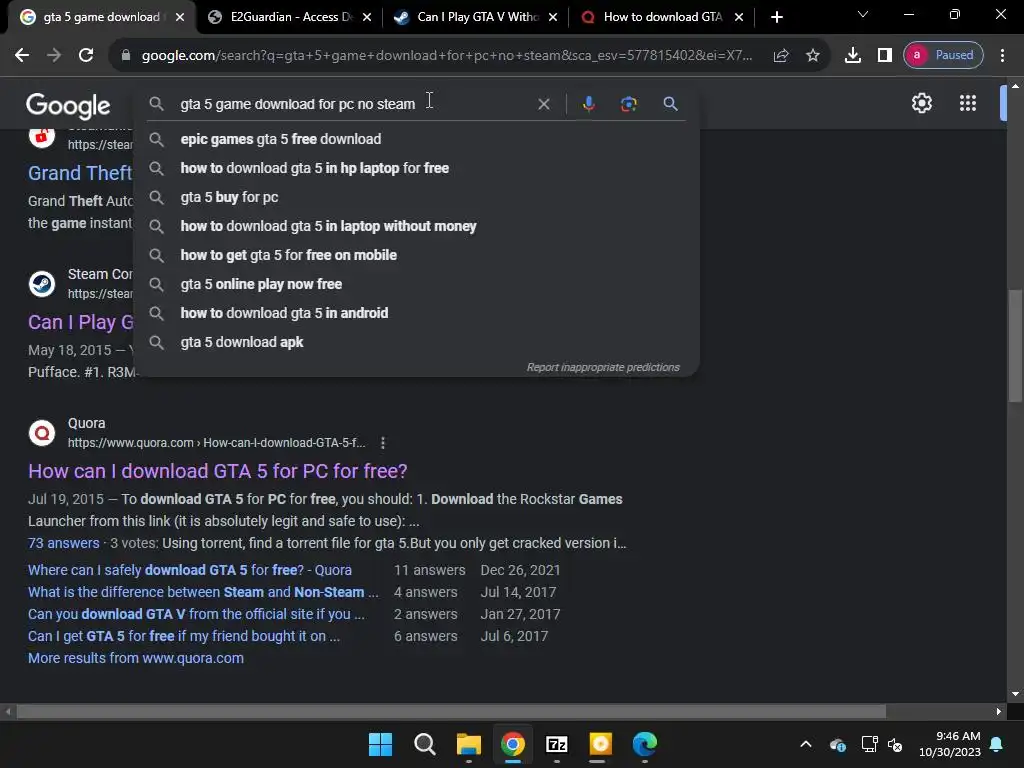Choose suggestion gta 5 free on mobile
Viewport: 1024px width, 768px height.
(416, 255)
